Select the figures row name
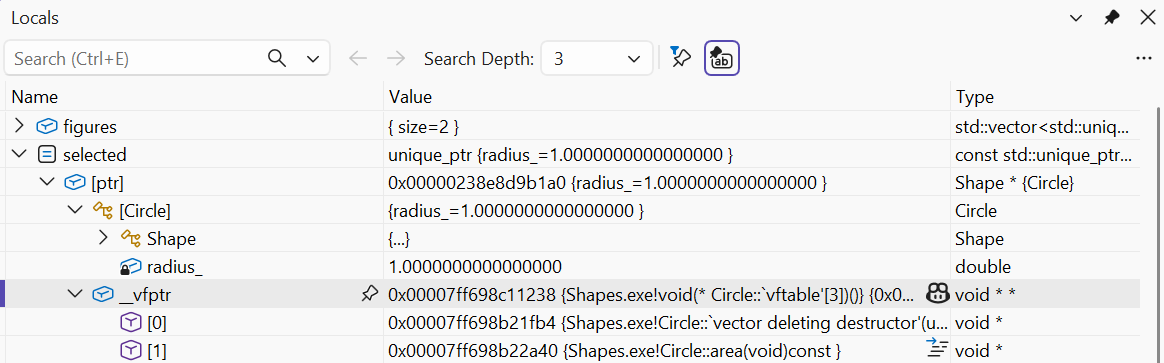The image size is (1164, 363). coord(90,127)
